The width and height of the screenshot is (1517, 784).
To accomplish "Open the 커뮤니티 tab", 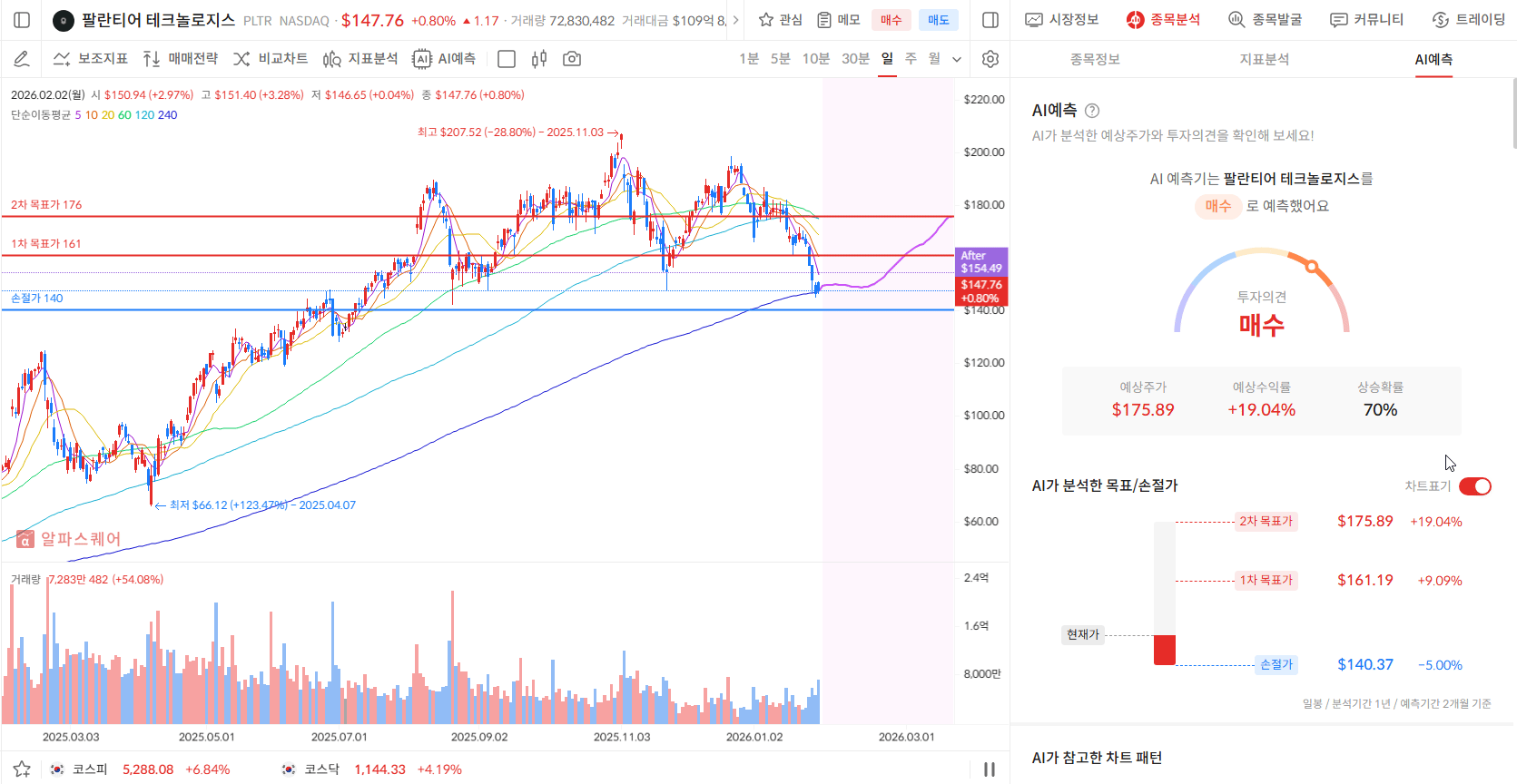I will click(1366, 20).
